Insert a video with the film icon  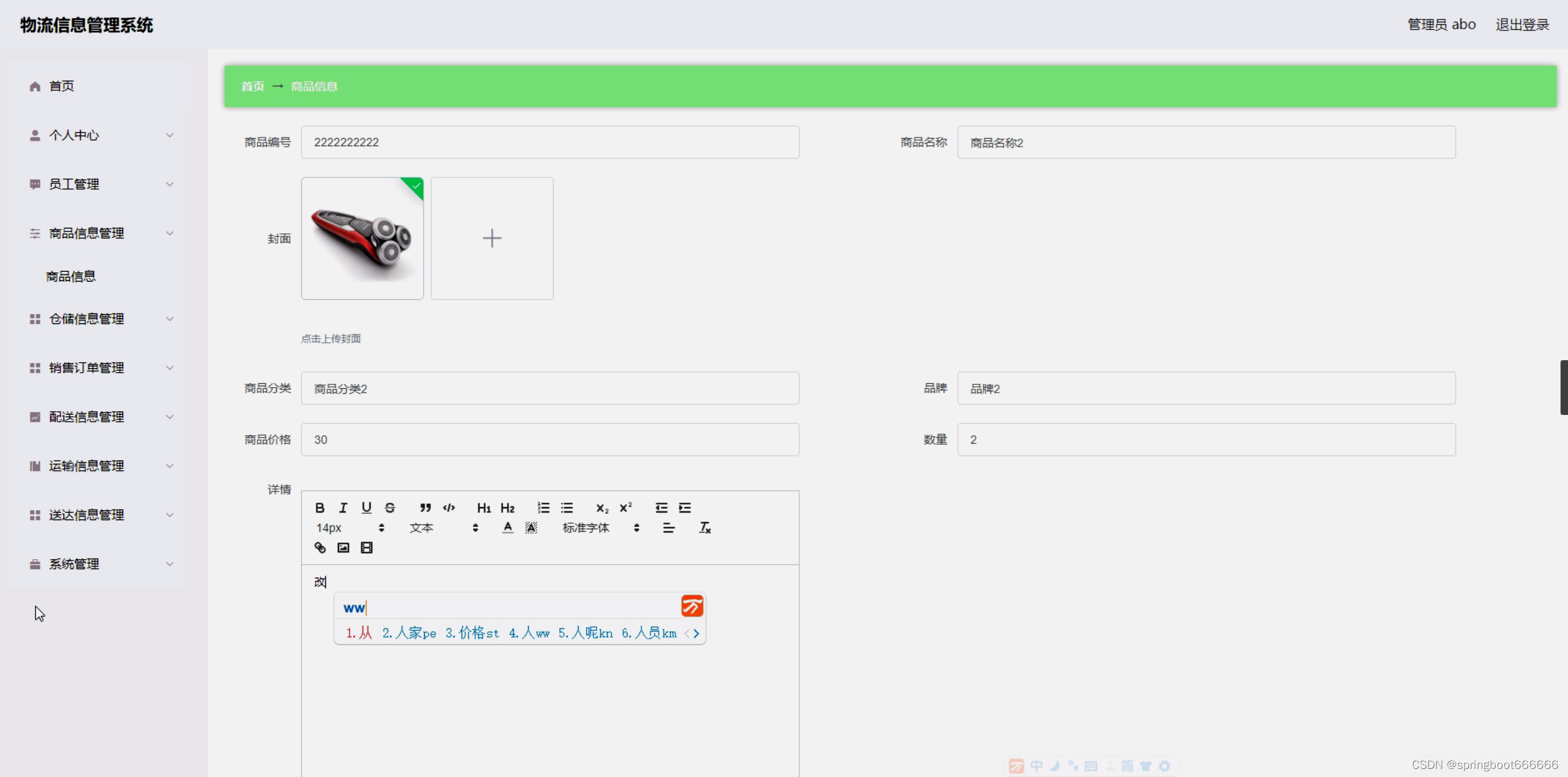366,547
